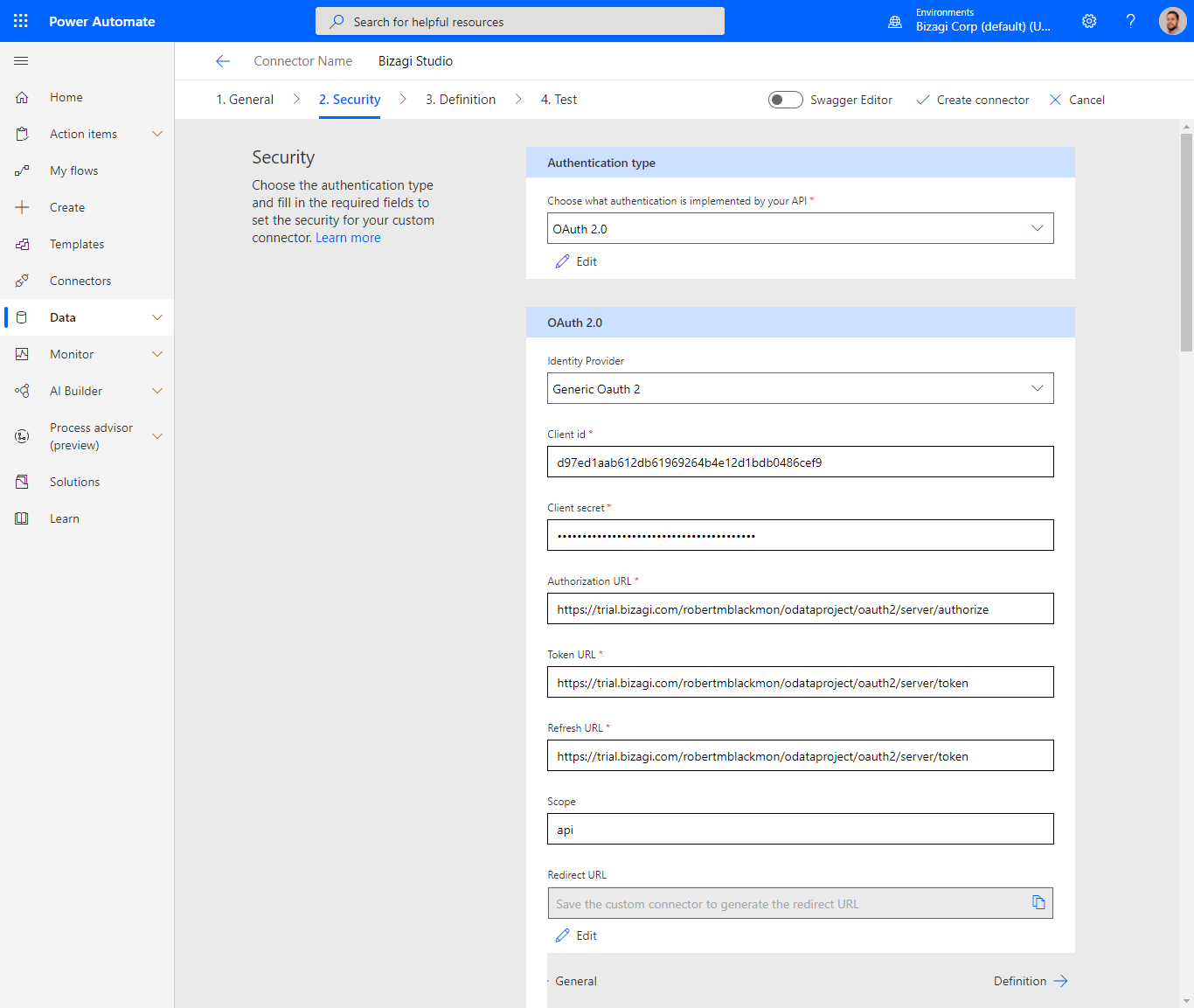Viewport: 1194px width, 1008px height.
Task: Click the scrollbar down arrow
Action: pyautogui.click(x=1186, y=1001)
